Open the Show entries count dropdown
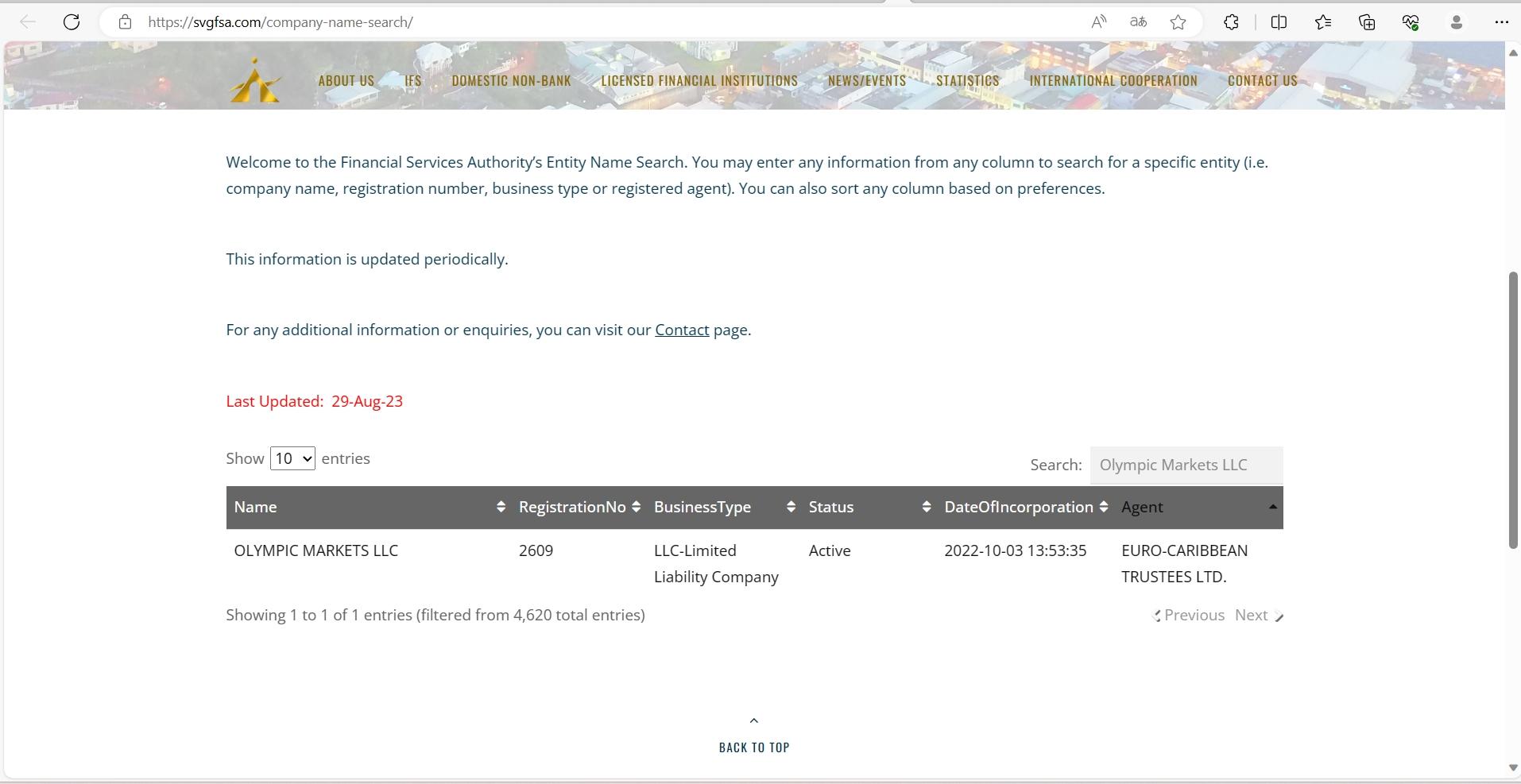The image size is (1521, 784). pyautogui.click(x=292, y=458)
